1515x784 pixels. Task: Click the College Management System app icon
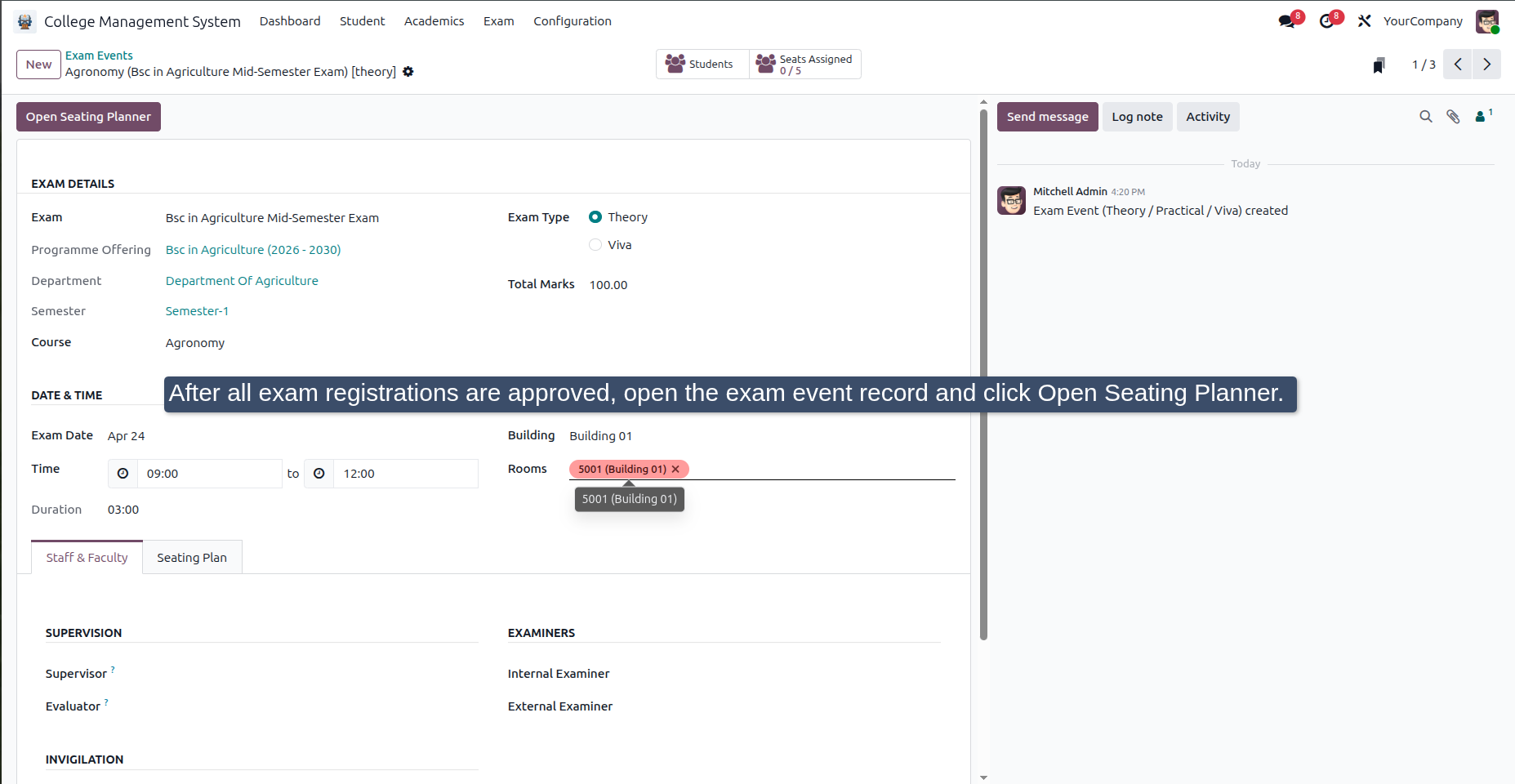coord(25,21)
